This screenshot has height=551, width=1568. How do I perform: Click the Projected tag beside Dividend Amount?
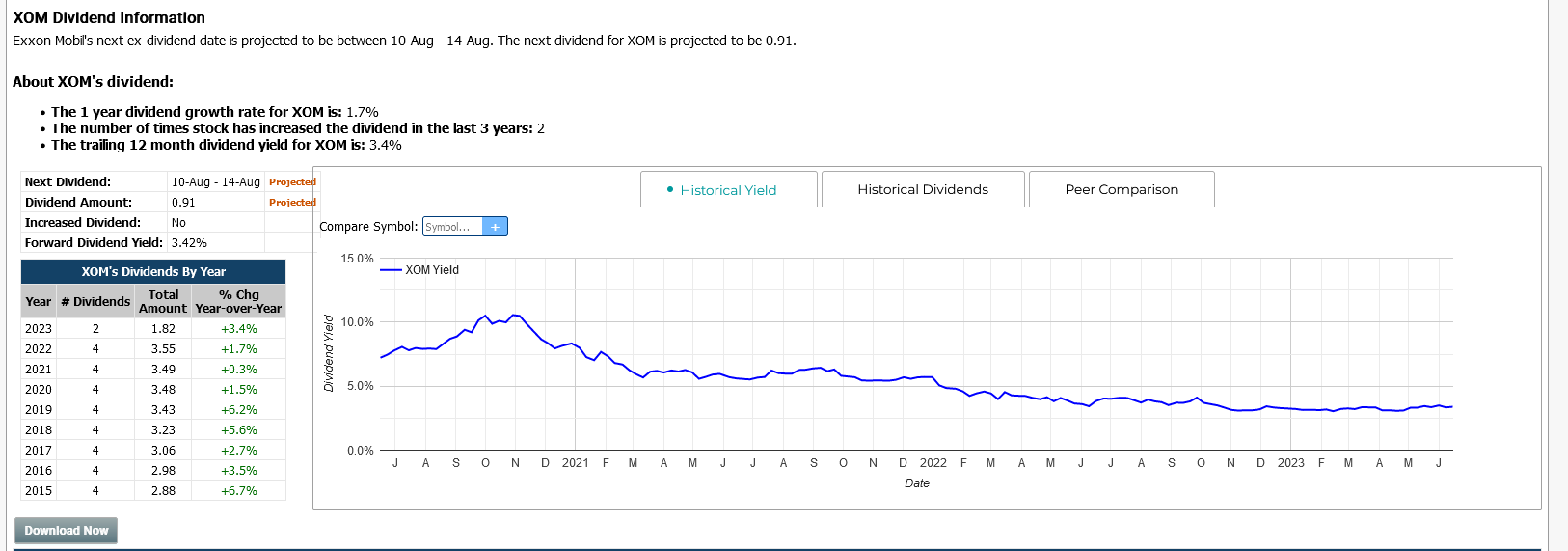(x=292, y=203)
